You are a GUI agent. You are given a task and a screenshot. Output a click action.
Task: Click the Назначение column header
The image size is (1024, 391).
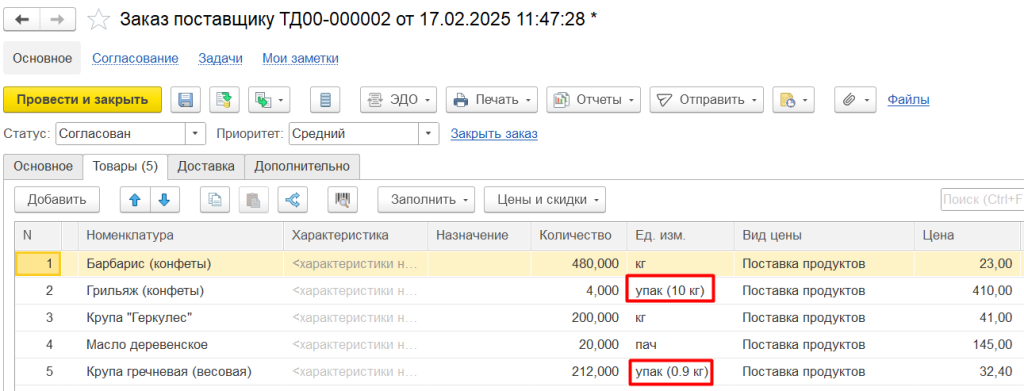[x=479, y=236]
